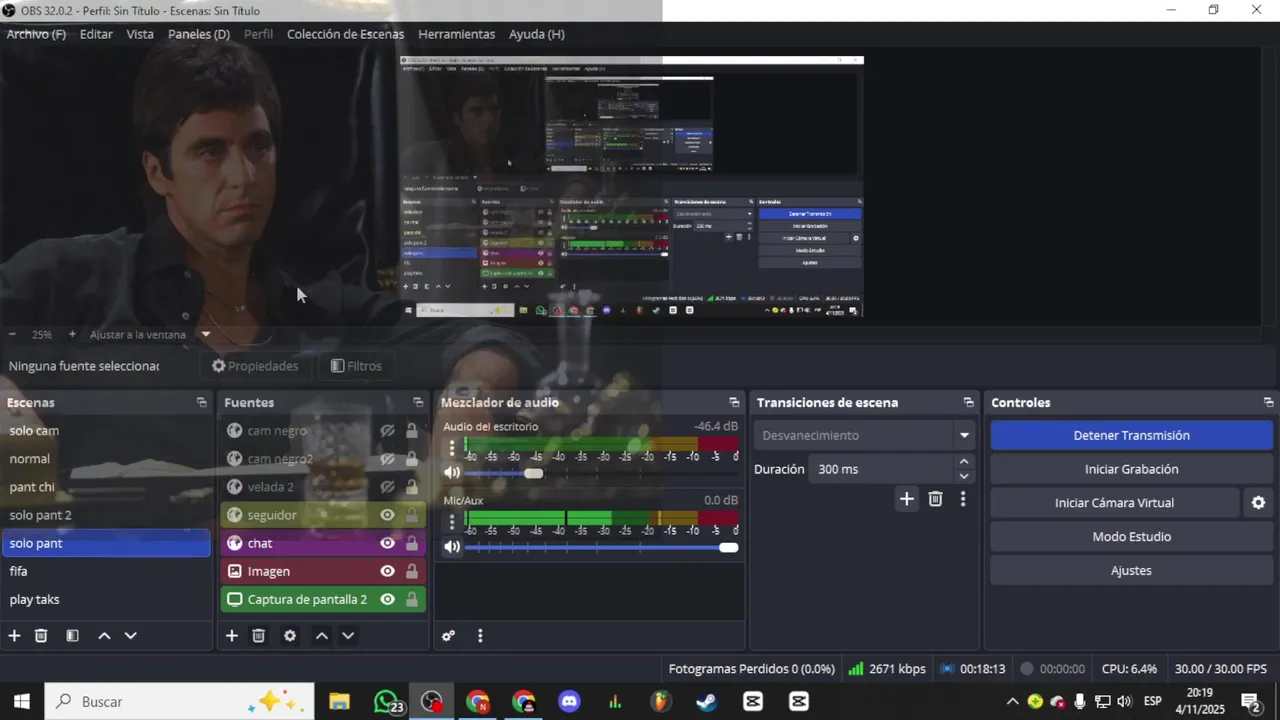Viewport: 1280px width, 720px height.
Task: Show the cam negro2 source
Action: click(387, 459)
